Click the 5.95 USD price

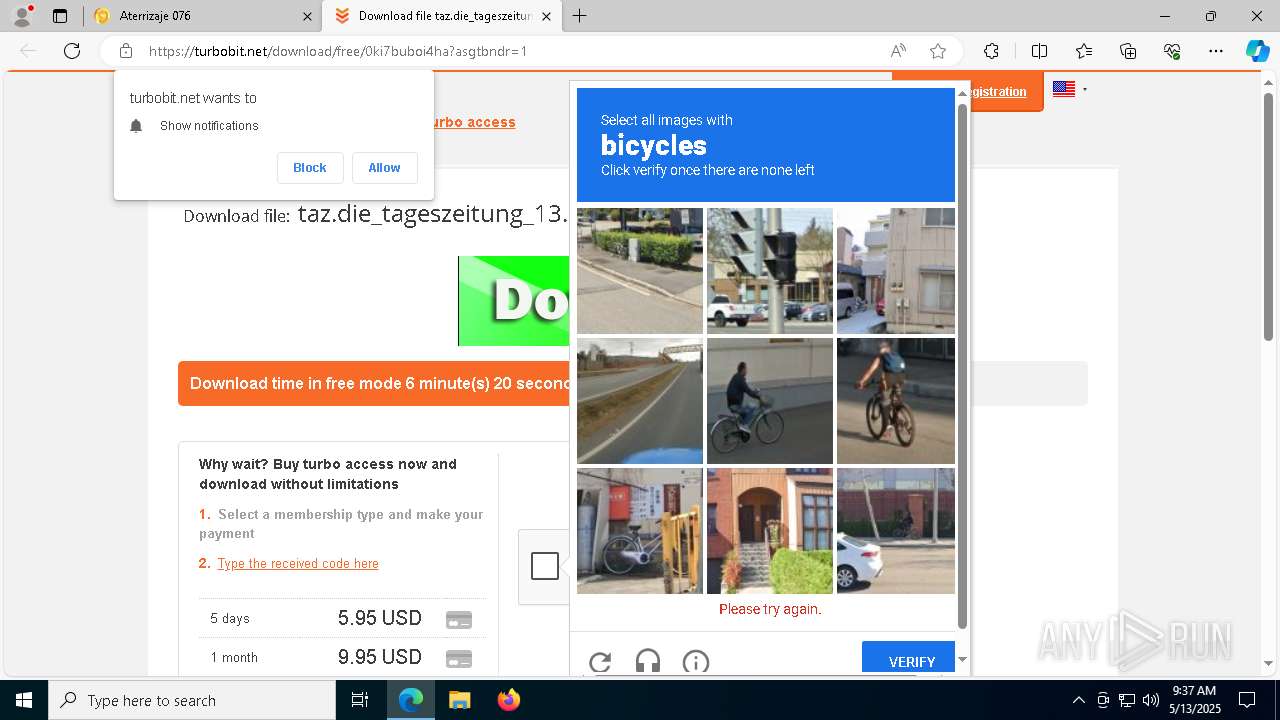click(380, 618)
